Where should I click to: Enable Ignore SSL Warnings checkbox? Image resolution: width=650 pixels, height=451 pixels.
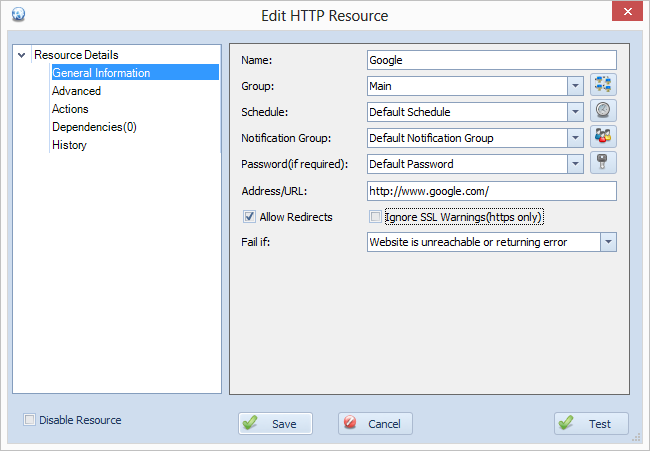click(375, 216)
